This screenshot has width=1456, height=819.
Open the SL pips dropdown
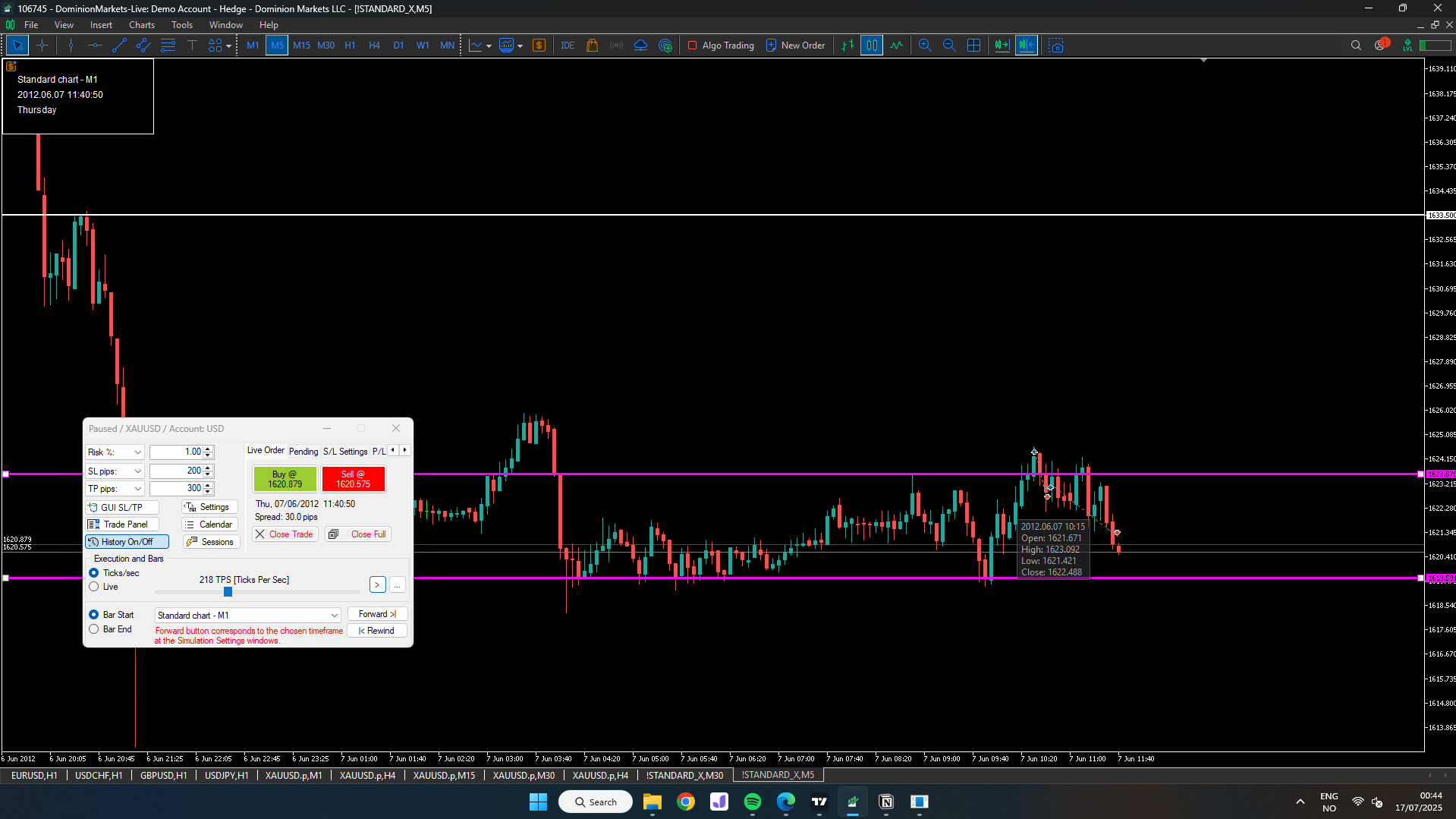click(115, 471)
